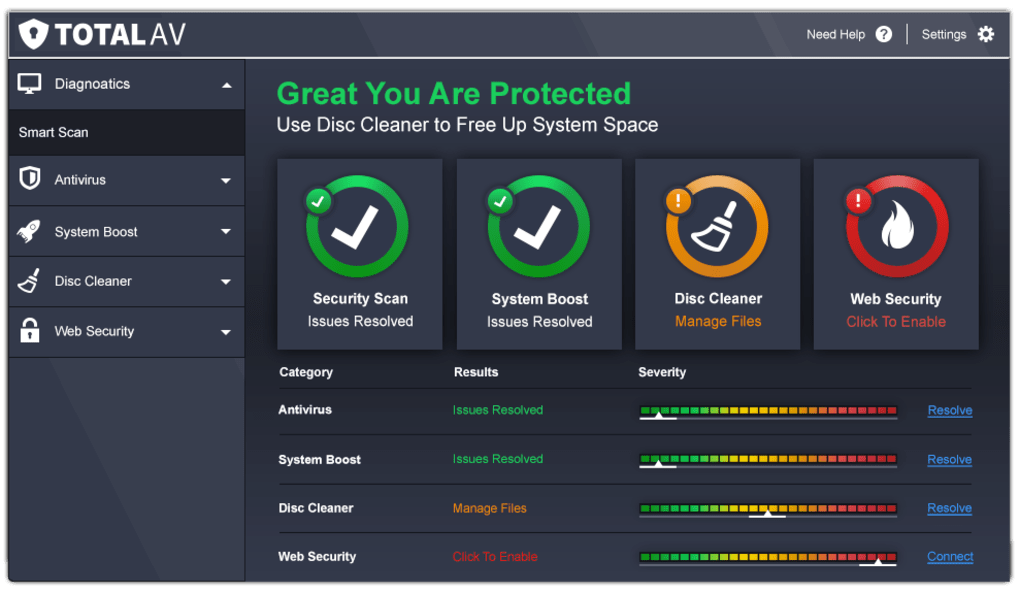Click Connect for Web Security
Screen dimensions: 1020x593
(x=948, y=556)
